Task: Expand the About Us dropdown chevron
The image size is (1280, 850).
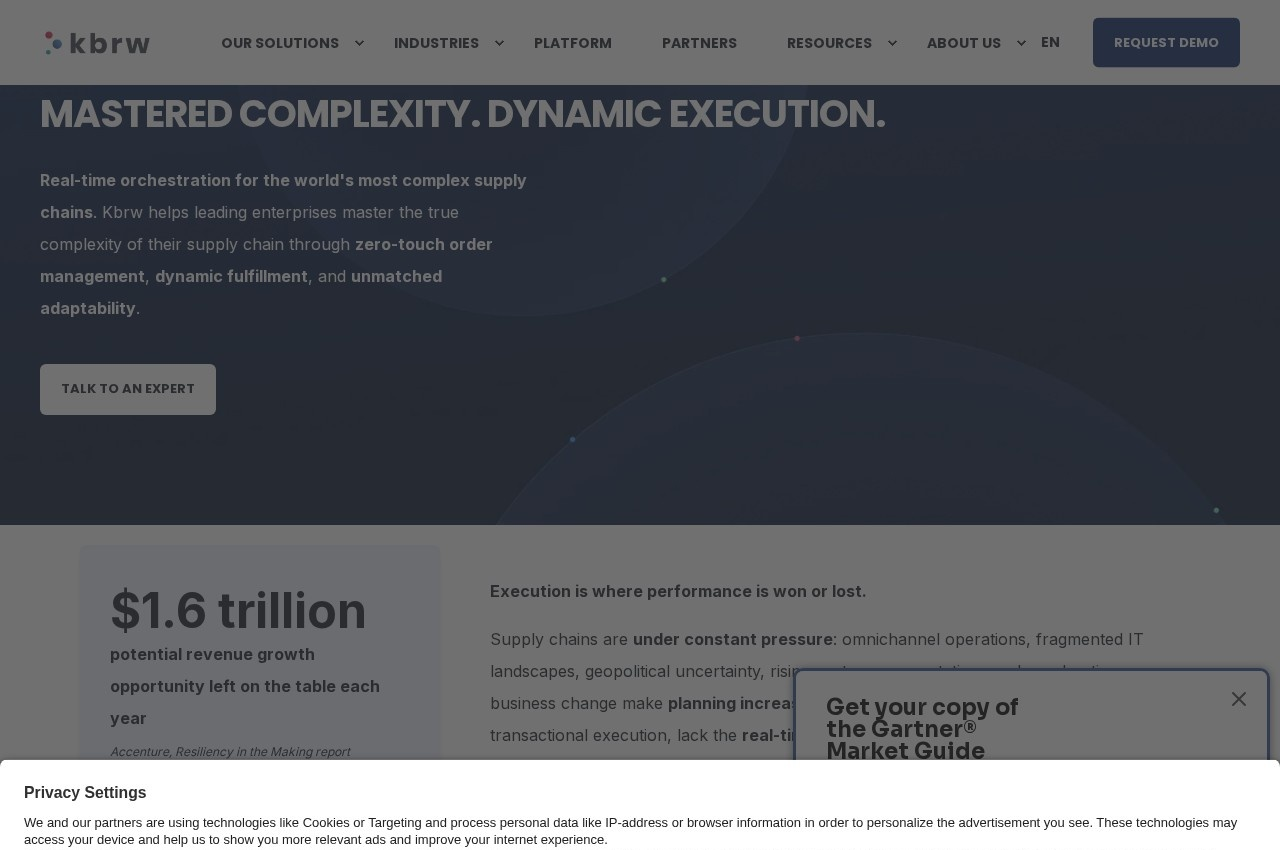Action: [x=1021, y=43]
